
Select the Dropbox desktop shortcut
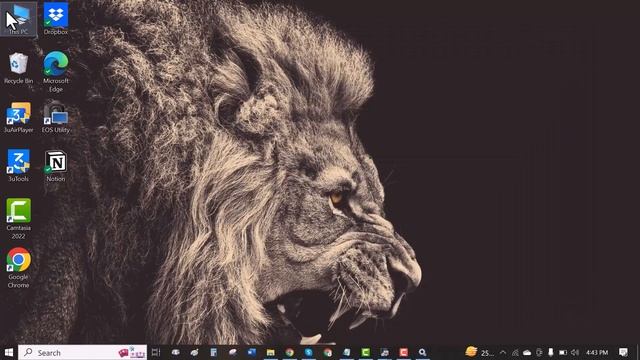point(56,19)
